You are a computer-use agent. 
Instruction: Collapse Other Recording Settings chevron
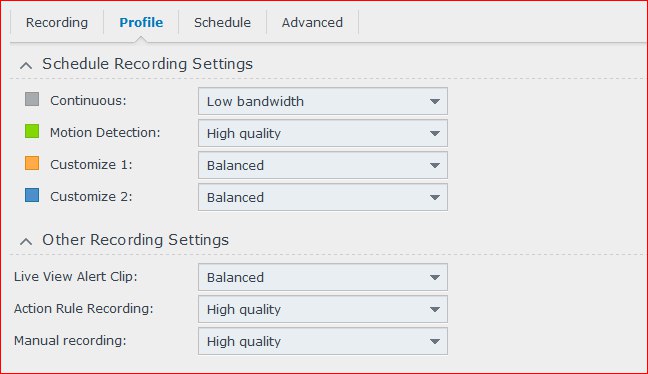(x=26, y=241)
